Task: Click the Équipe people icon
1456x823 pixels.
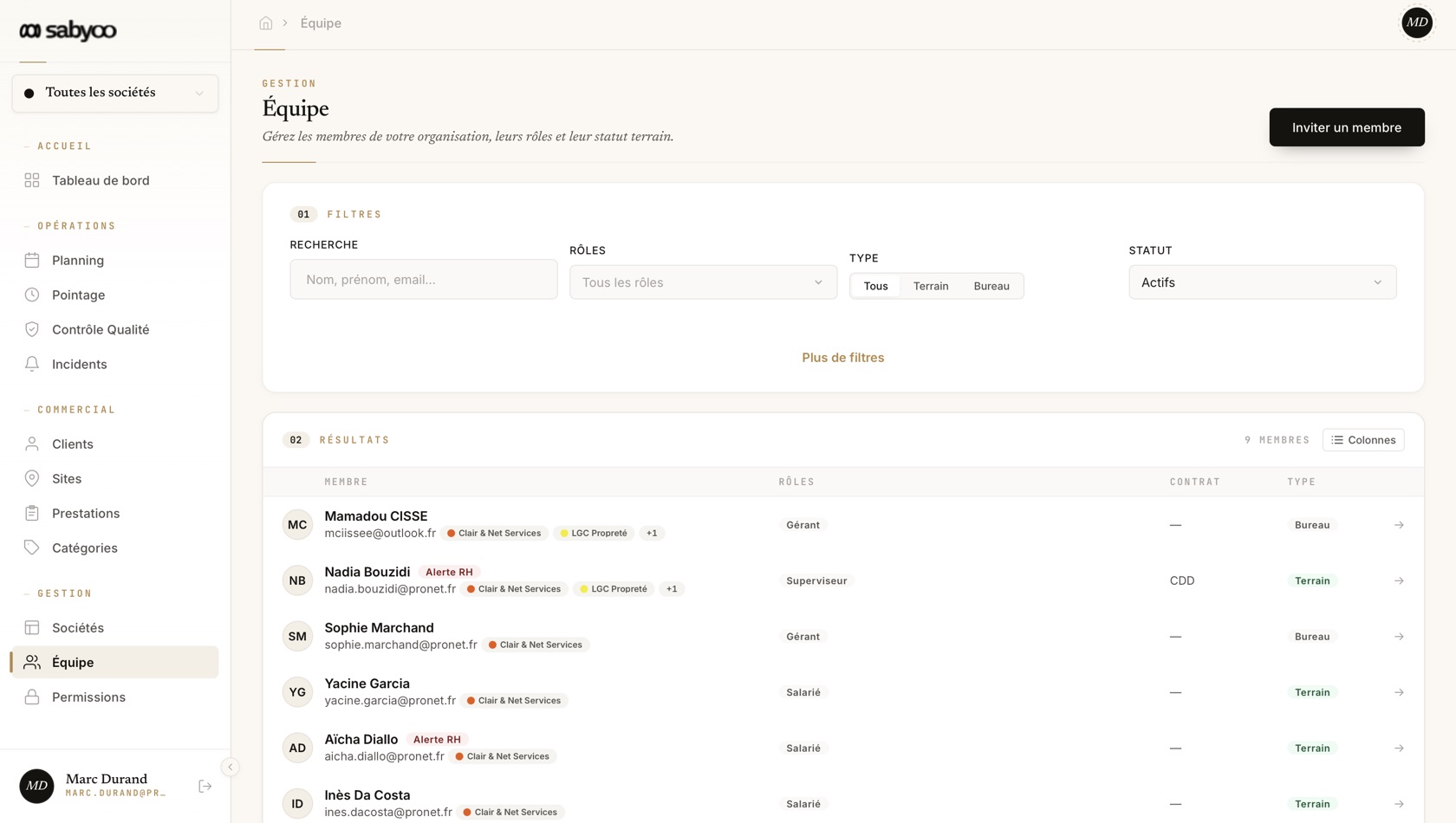Action: pos(32,662)
